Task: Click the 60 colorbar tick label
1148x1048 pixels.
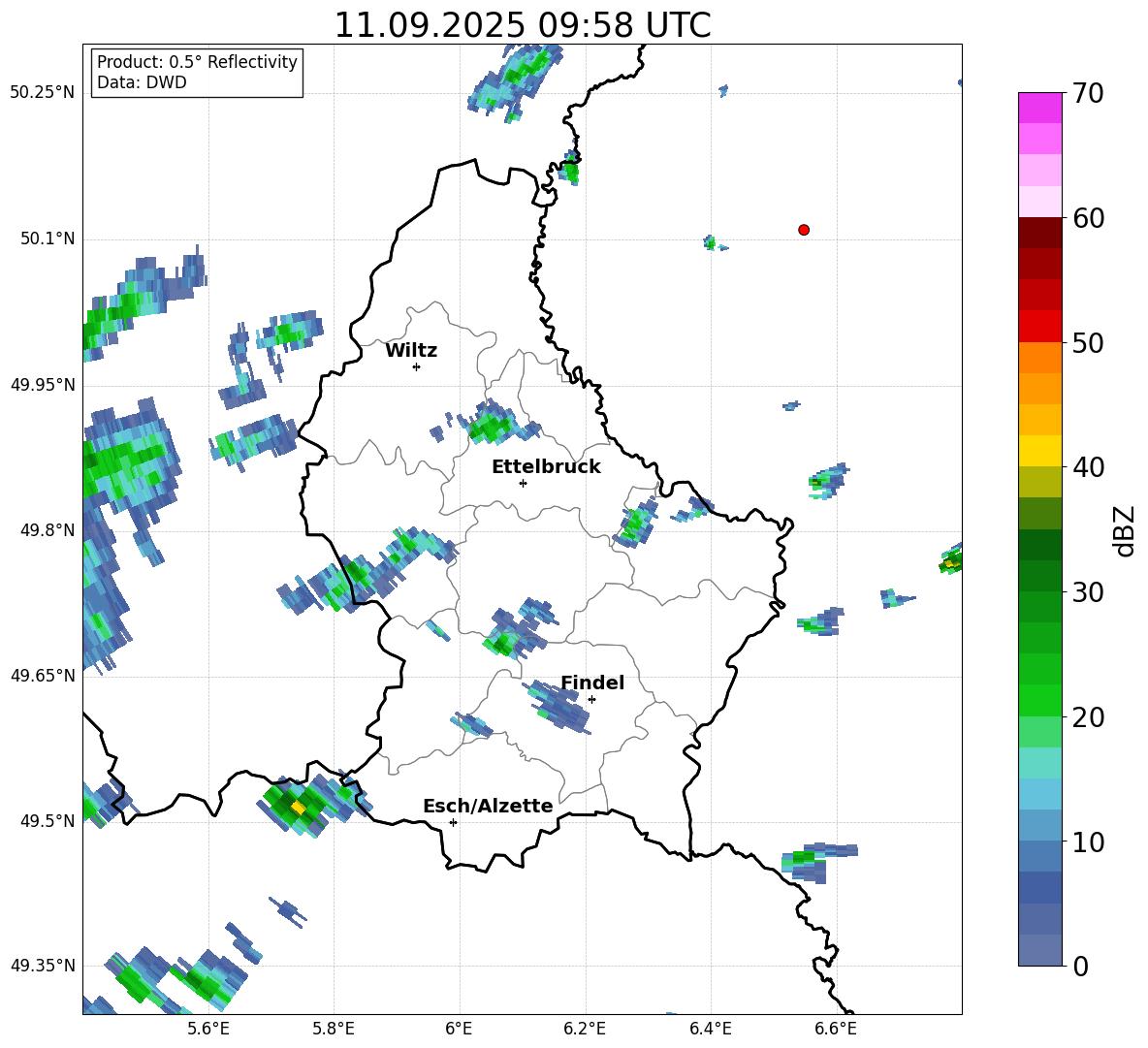Action: click(1088, 218)
